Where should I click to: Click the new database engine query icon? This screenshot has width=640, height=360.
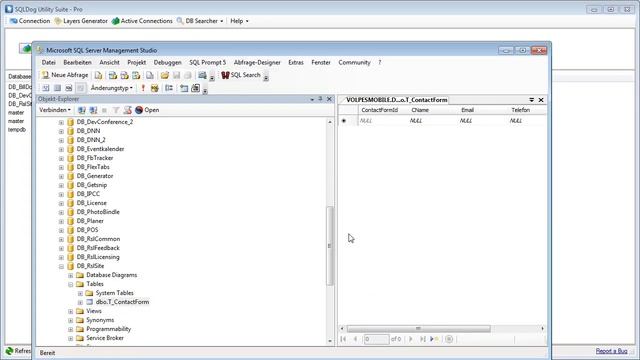98,75
